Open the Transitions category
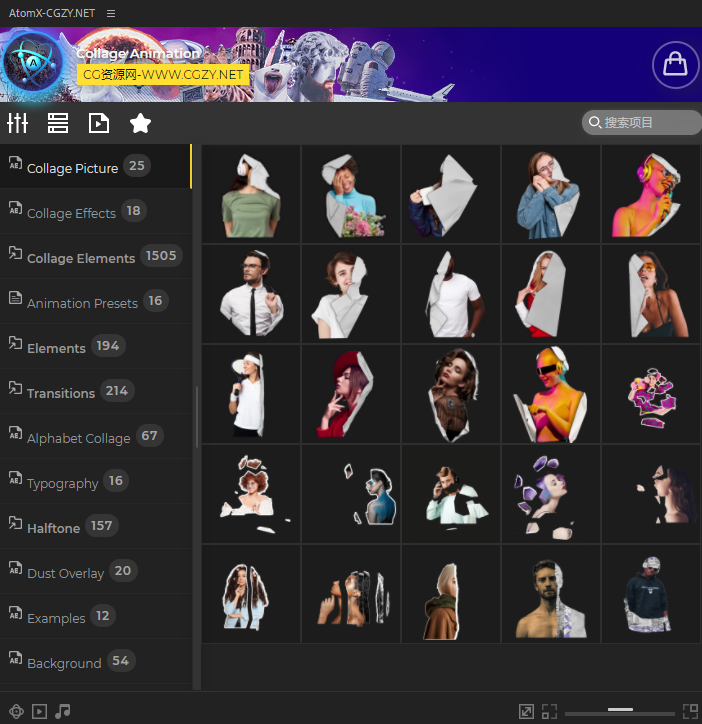Viewport: 702px width, 724px height. (96, 391)
